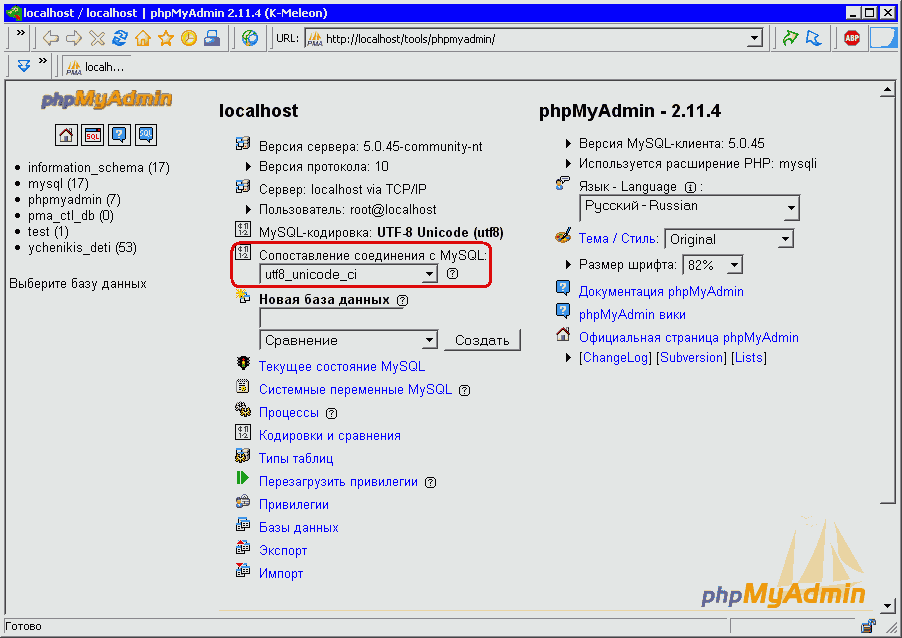Click the URL address field
This screenshot has height=638, width=902.
pos(526,39)
